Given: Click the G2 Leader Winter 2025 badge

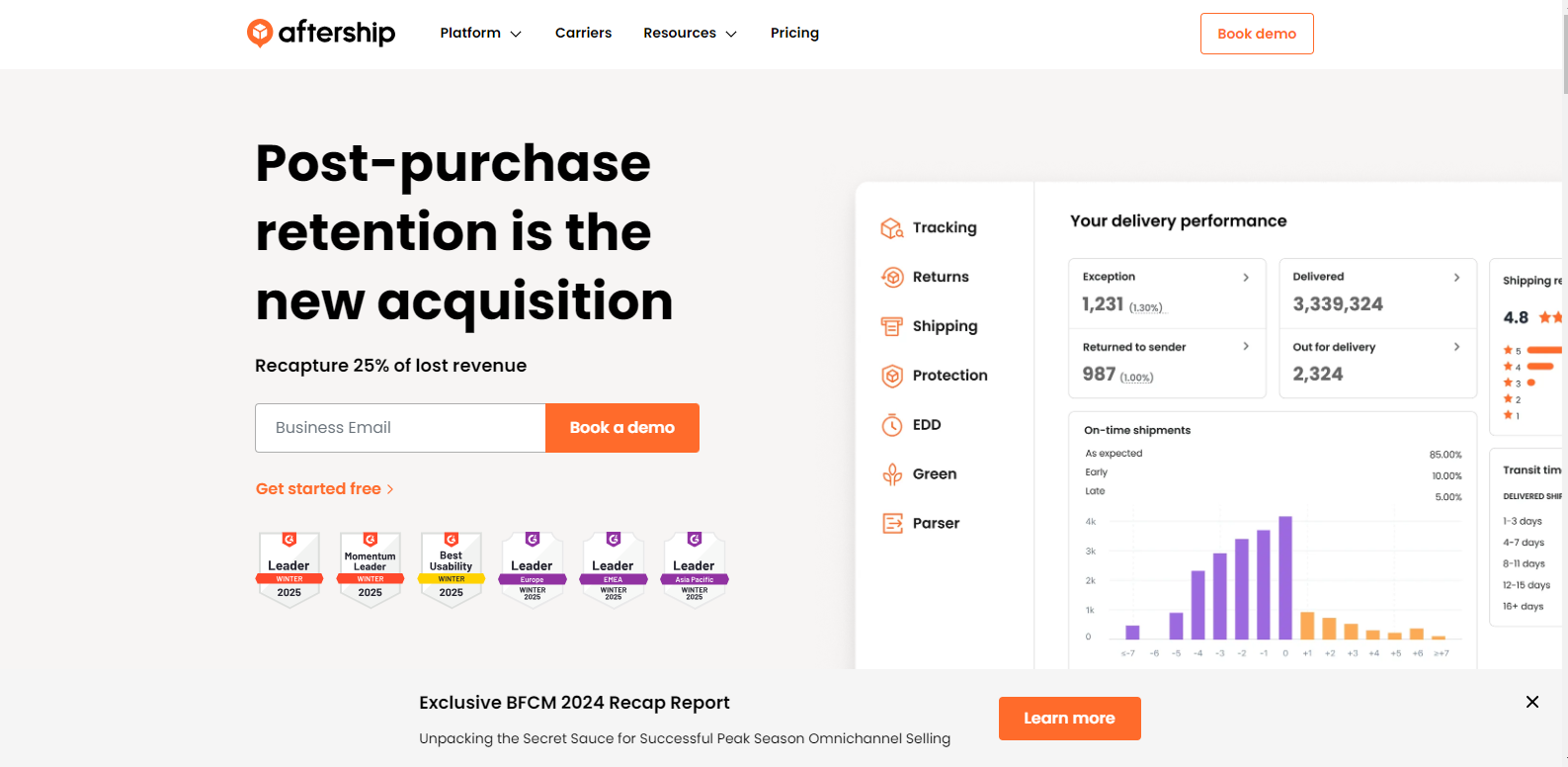Looking at the screenshot, I should tap(289, 569).
